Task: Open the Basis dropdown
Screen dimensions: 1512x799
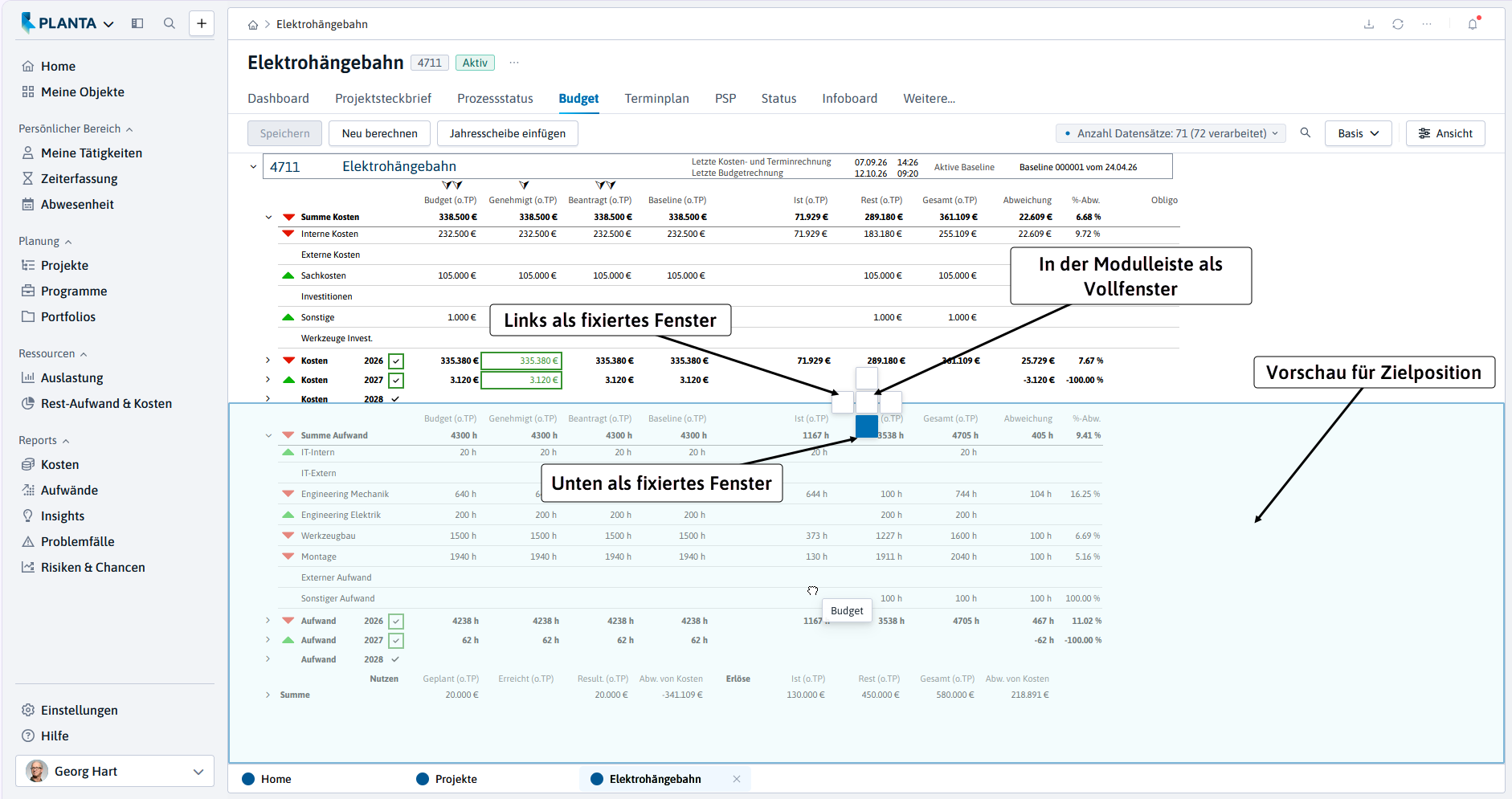Action: tap(1358, 133)
